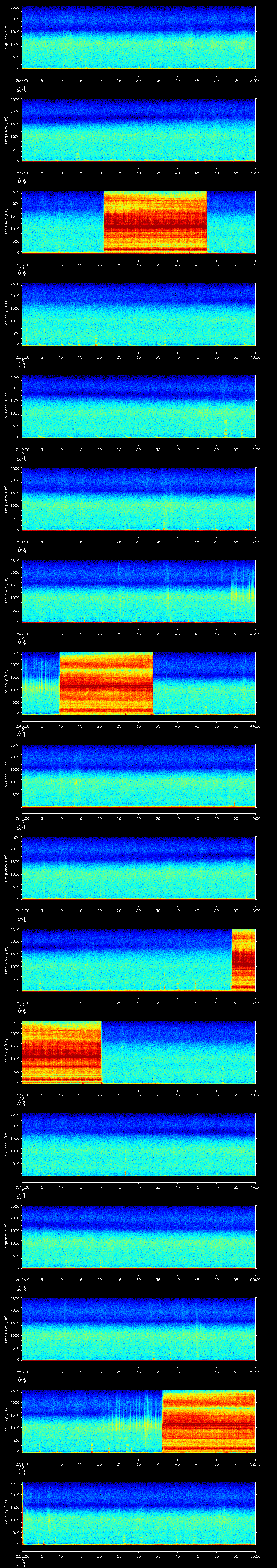Select the 2:39:00 spectrogram panel
Viewport: 277px width, 1568px height.
(x=138, y=315)
